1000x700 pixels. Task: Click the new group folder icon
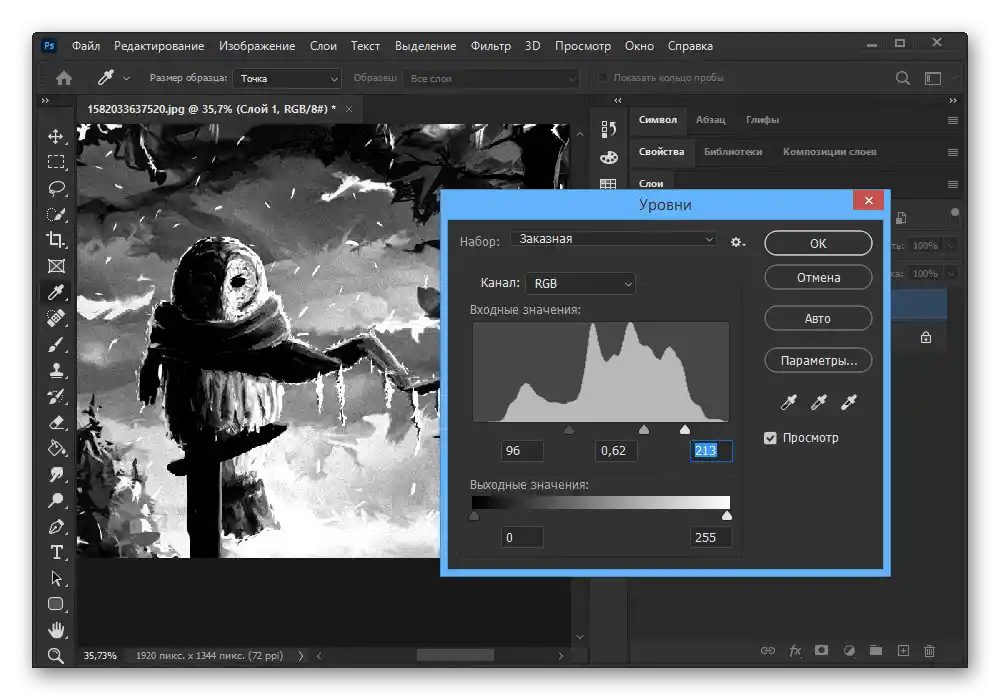pos(876,650)
